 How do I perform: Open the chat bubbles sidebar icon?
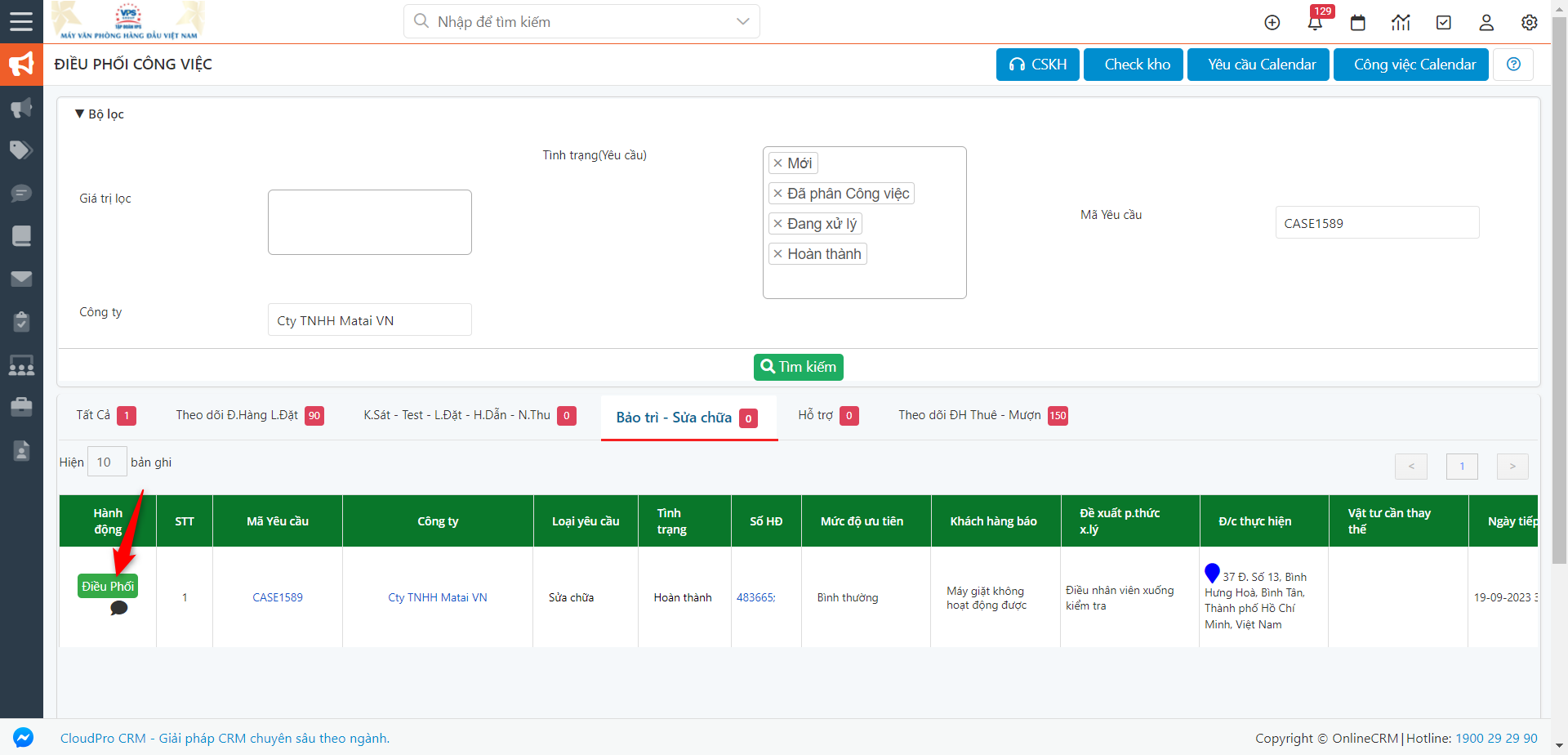point(21,194)
